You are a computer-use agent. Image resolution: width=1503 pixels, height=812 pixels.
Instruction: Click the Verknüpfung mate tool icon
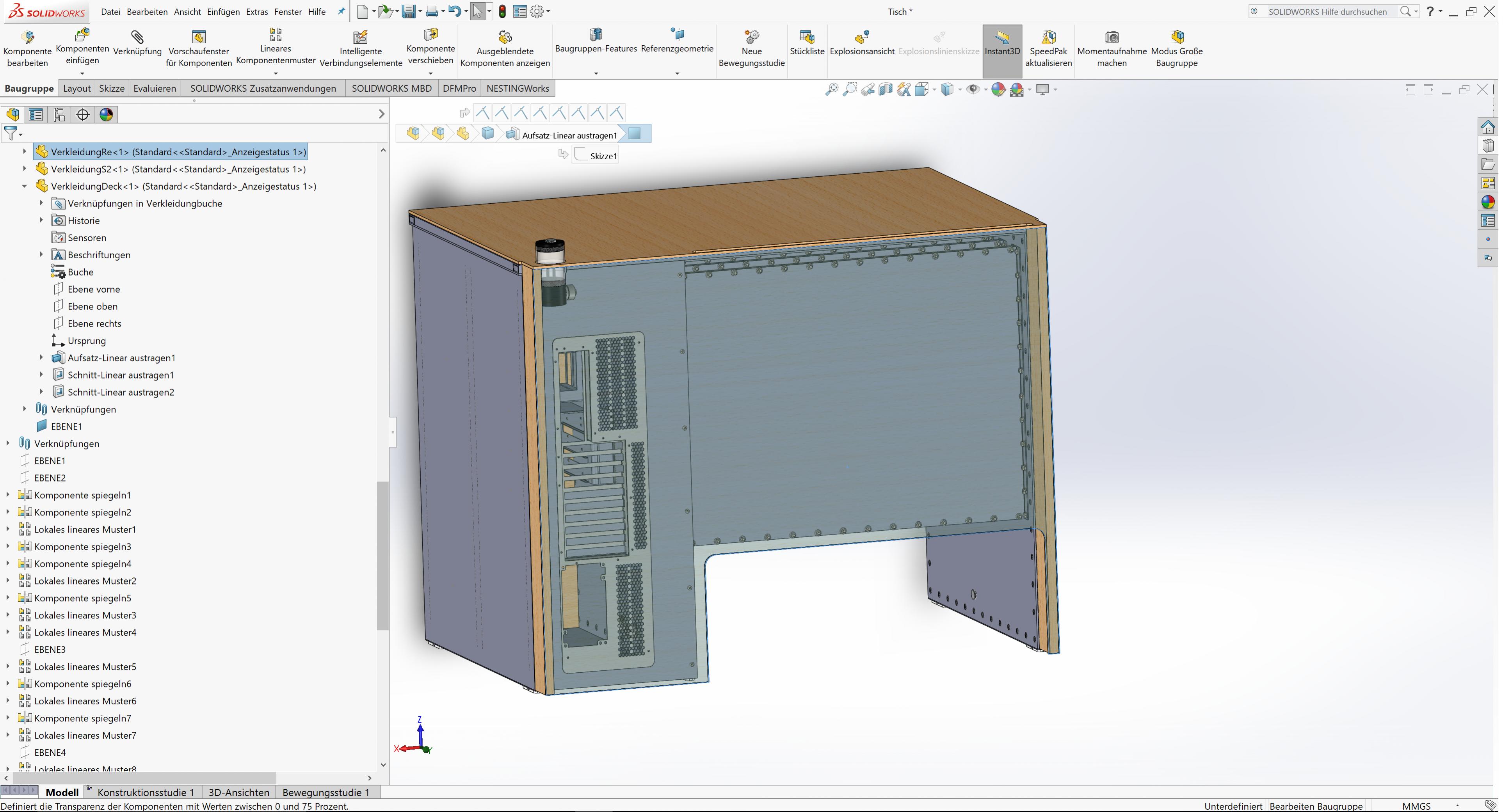[x=137, y=38]
